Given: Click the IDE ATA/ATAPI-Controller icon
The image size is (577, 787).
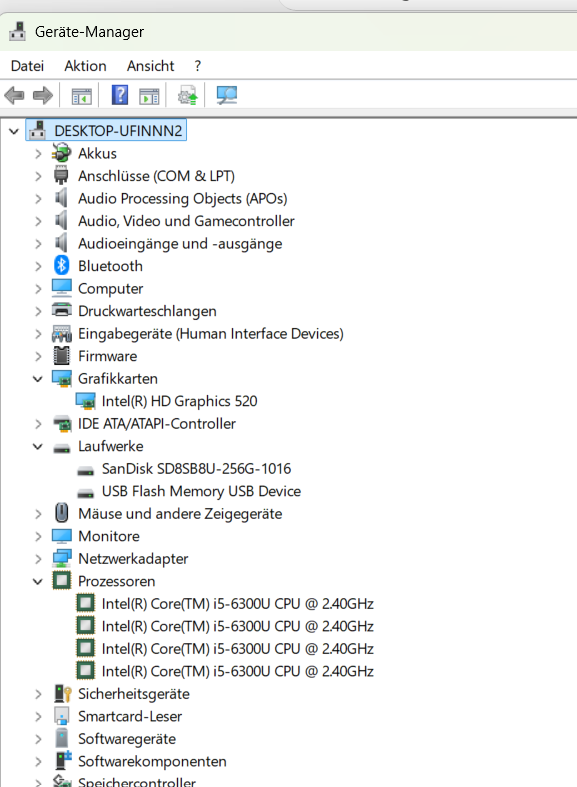Looking at the screenshot, I should click(x=62, y=424).
